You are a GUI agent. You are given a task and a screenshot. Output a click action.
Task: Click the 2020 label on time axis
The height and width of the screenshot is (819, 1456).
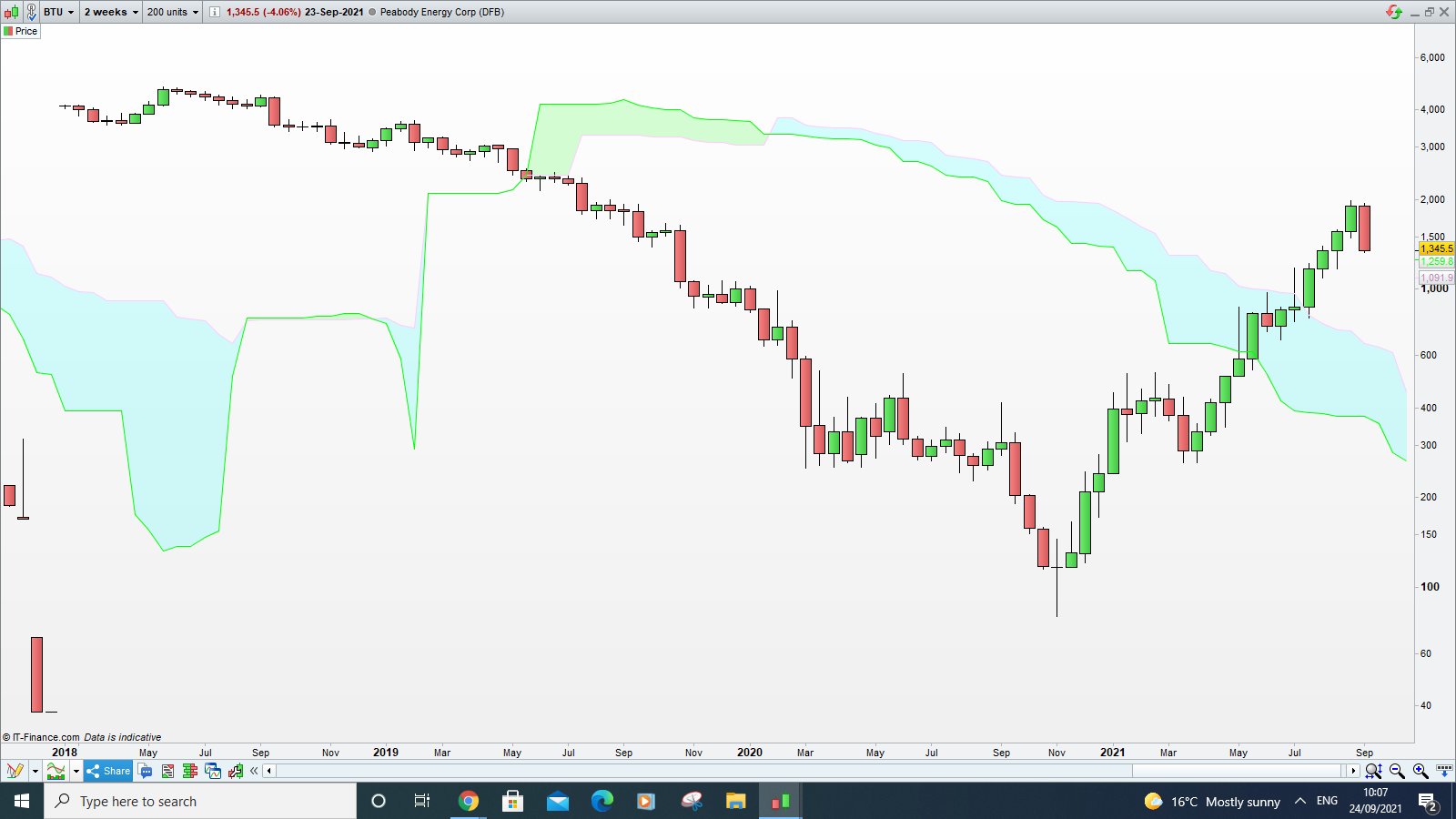click(x=750, y=753)
